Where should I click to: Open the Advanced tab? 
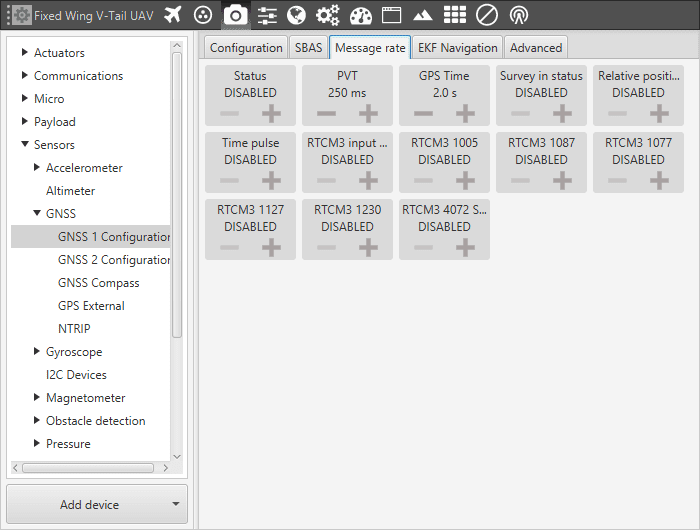tap(536, 47)
